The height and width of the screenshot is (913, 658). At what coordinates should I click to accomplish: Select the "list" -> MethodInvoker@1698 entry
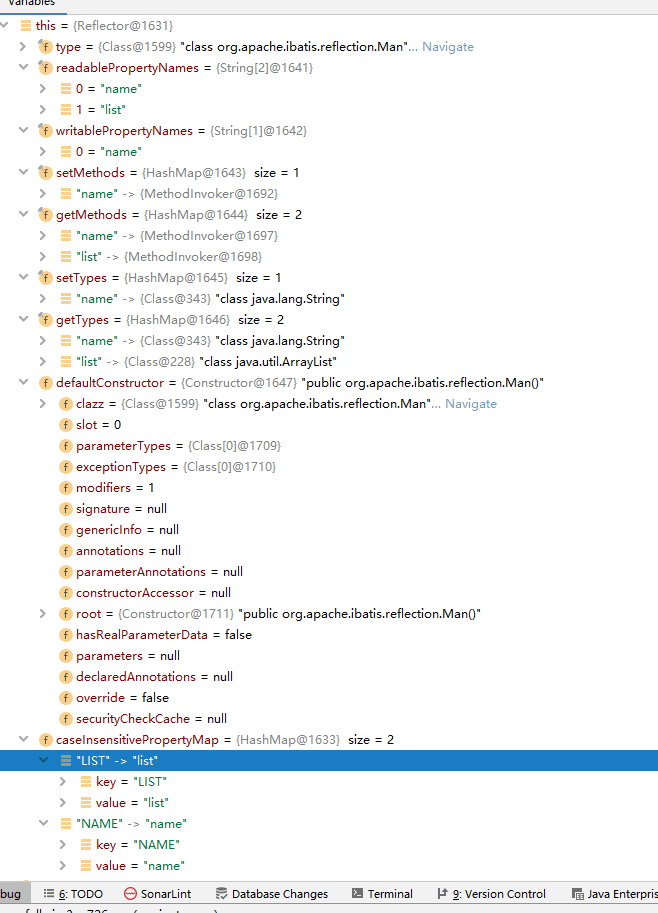pyautogui.click(x=329, y=257)
